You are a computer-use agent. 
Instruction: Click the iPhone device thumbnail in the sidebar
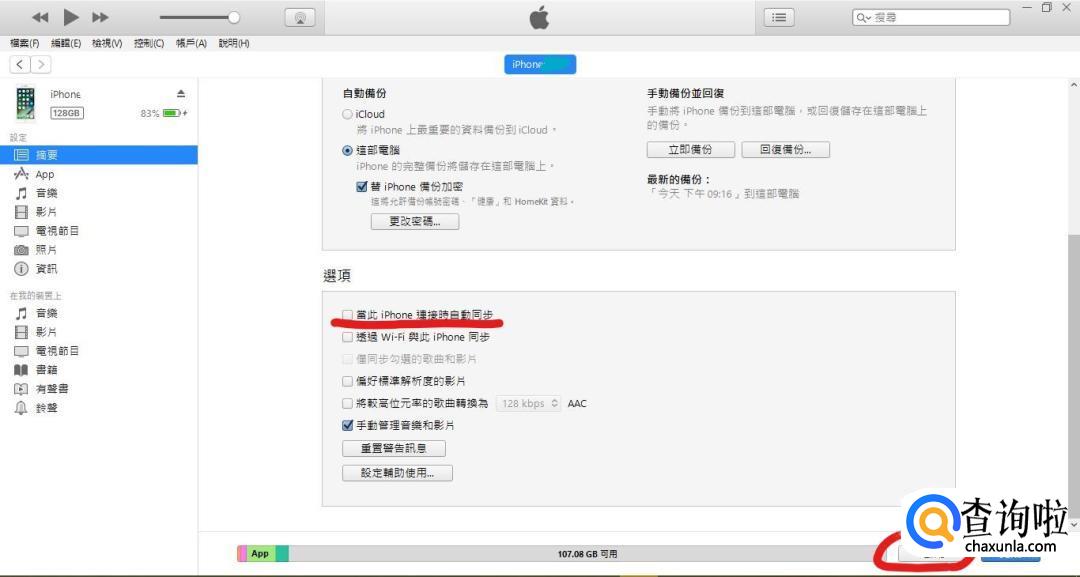click(x=25, y=103)
